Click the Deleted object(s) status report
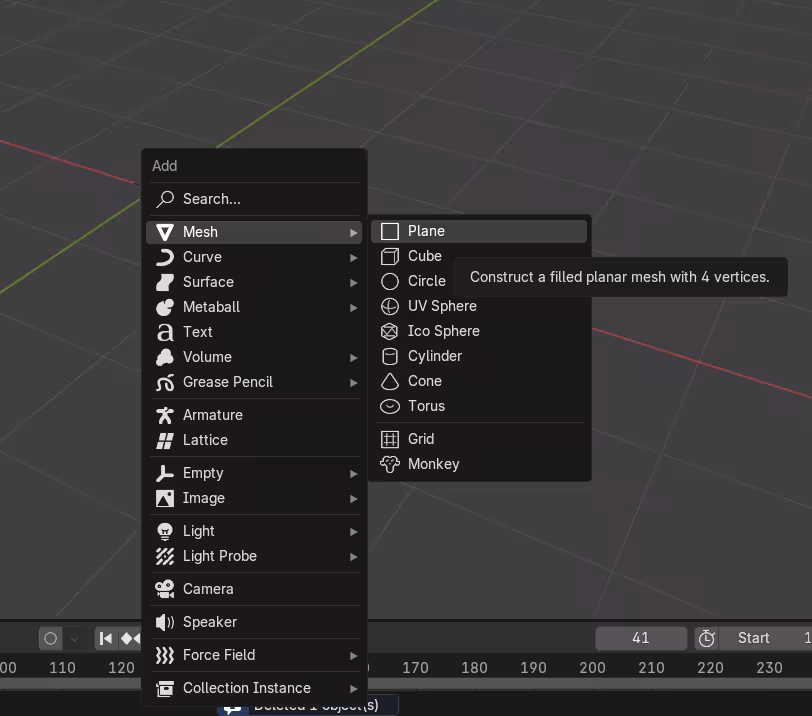Image resolution: width=812 pixels, height=716 pixels. point(308,706)
